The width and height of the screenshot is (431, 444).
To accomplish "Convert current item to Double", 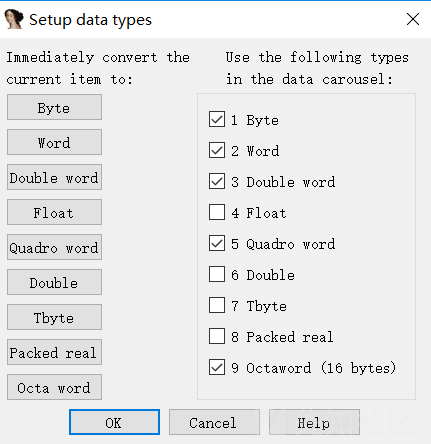I will point(54,282).
